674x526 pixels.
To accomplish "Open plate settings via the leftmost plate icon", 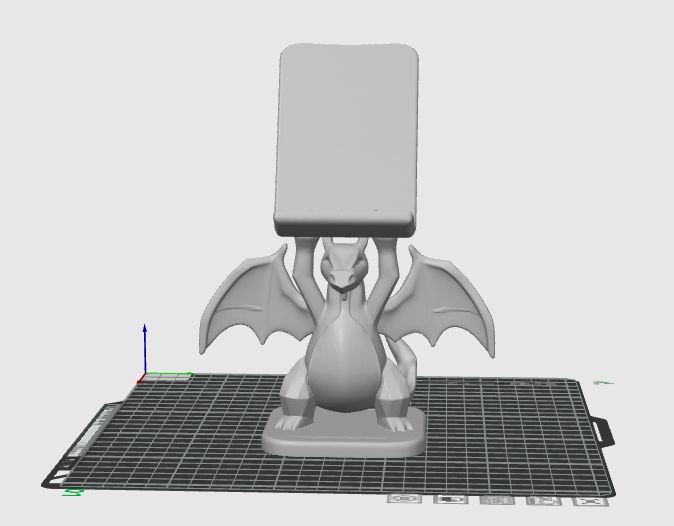I will click(x=404, y=499).
